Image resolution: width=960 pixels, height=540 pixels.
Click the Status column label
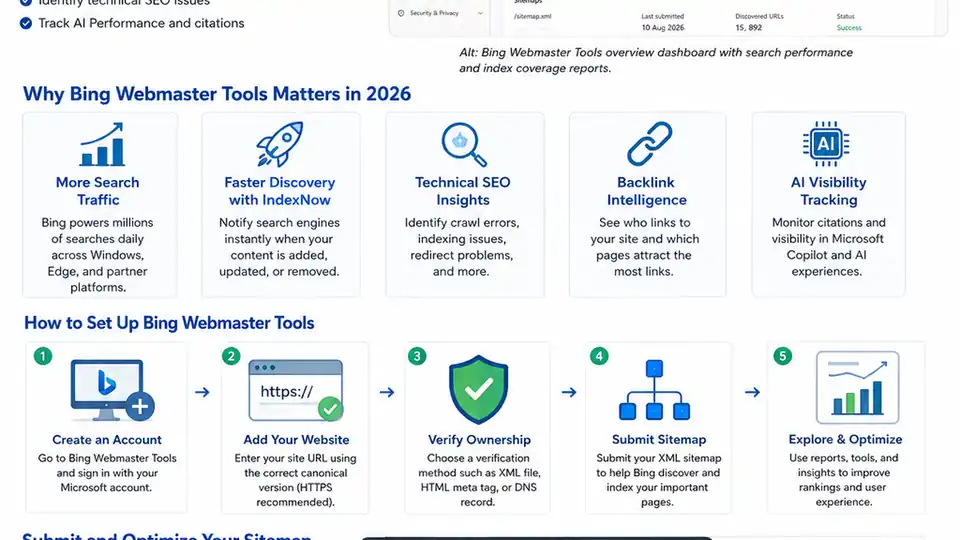click(846, 17)
